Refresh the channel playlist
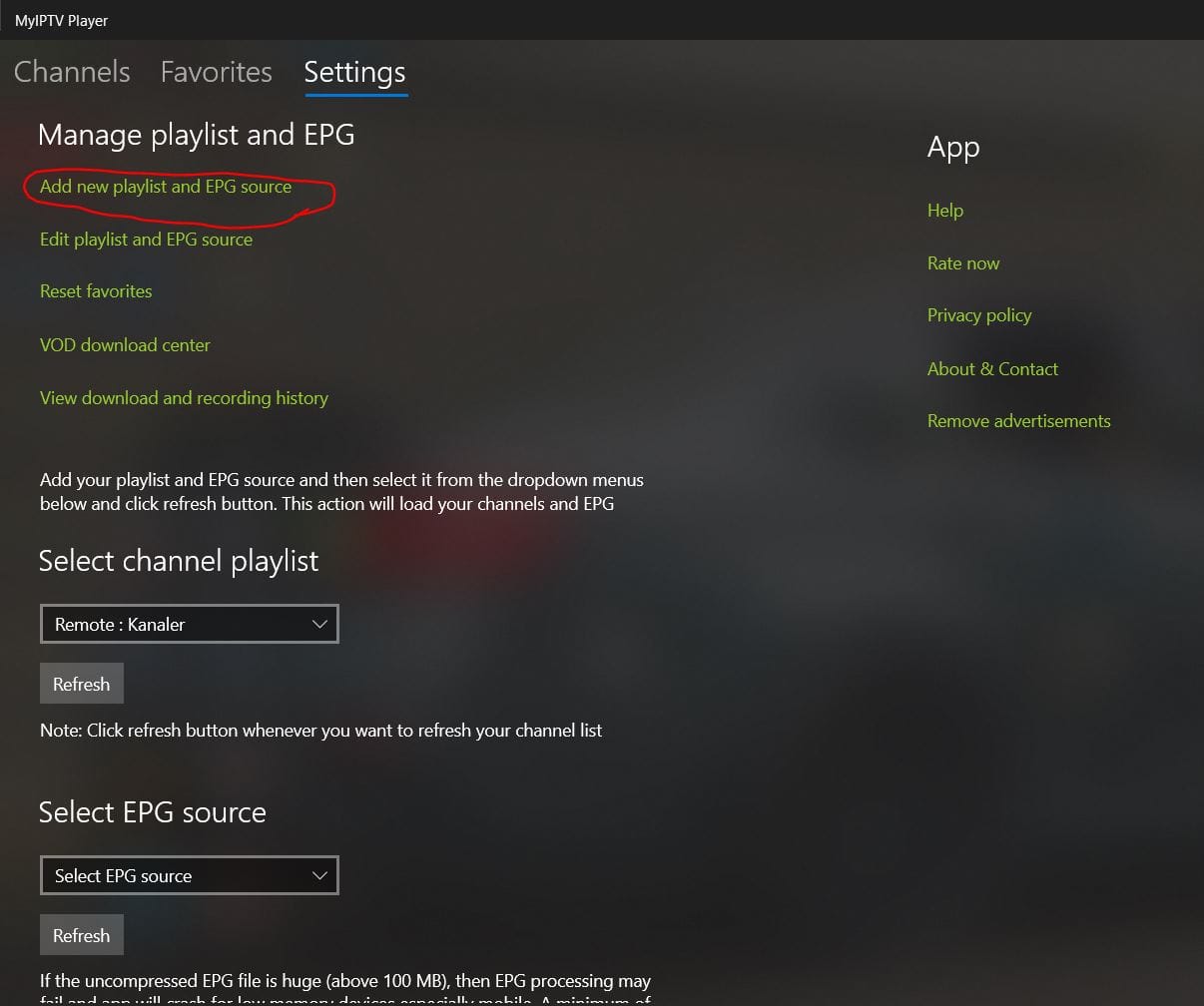1204x1006 pixels. (82, 684)
